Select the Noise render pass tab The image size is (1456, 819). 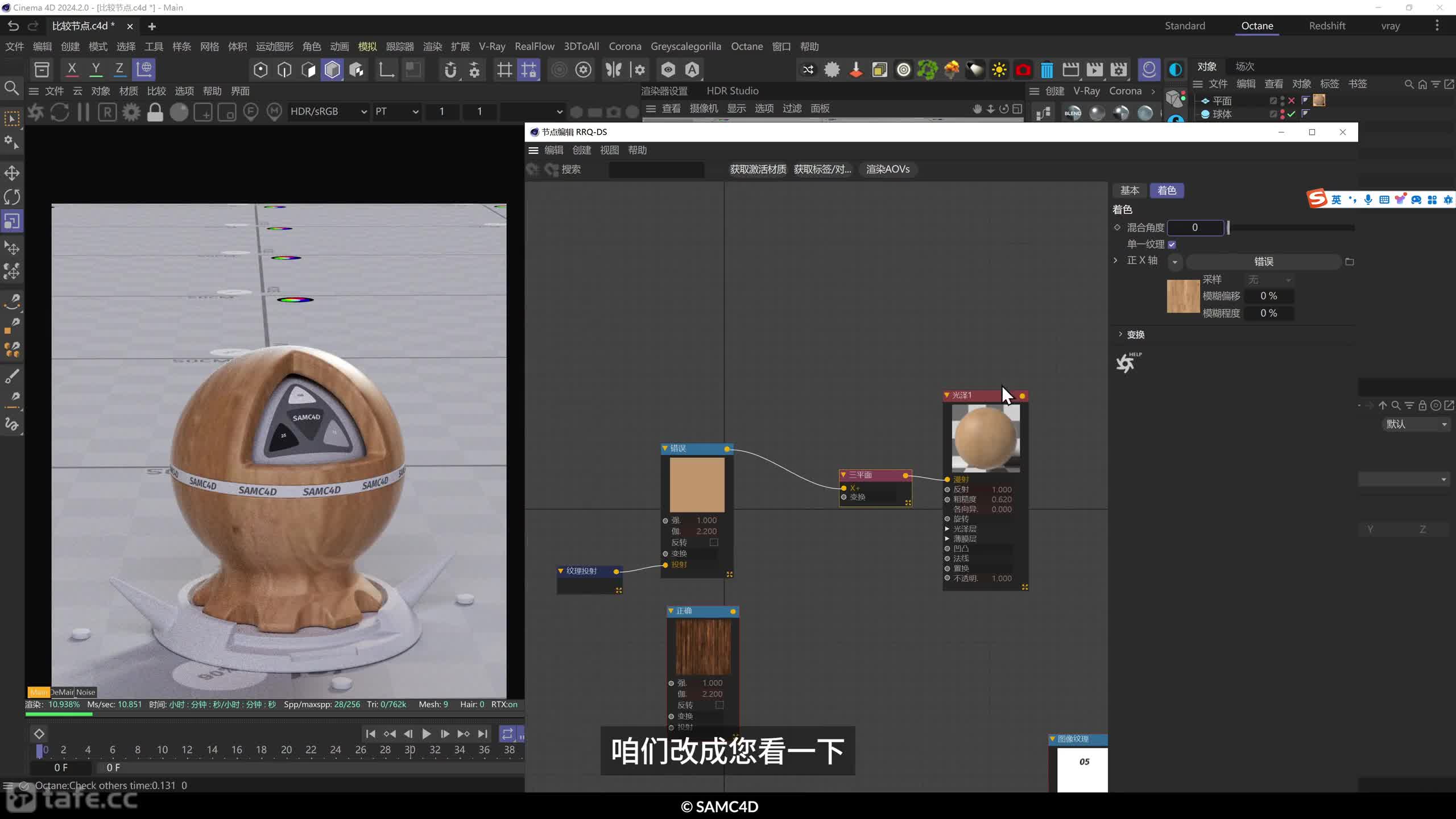point(85,692)
